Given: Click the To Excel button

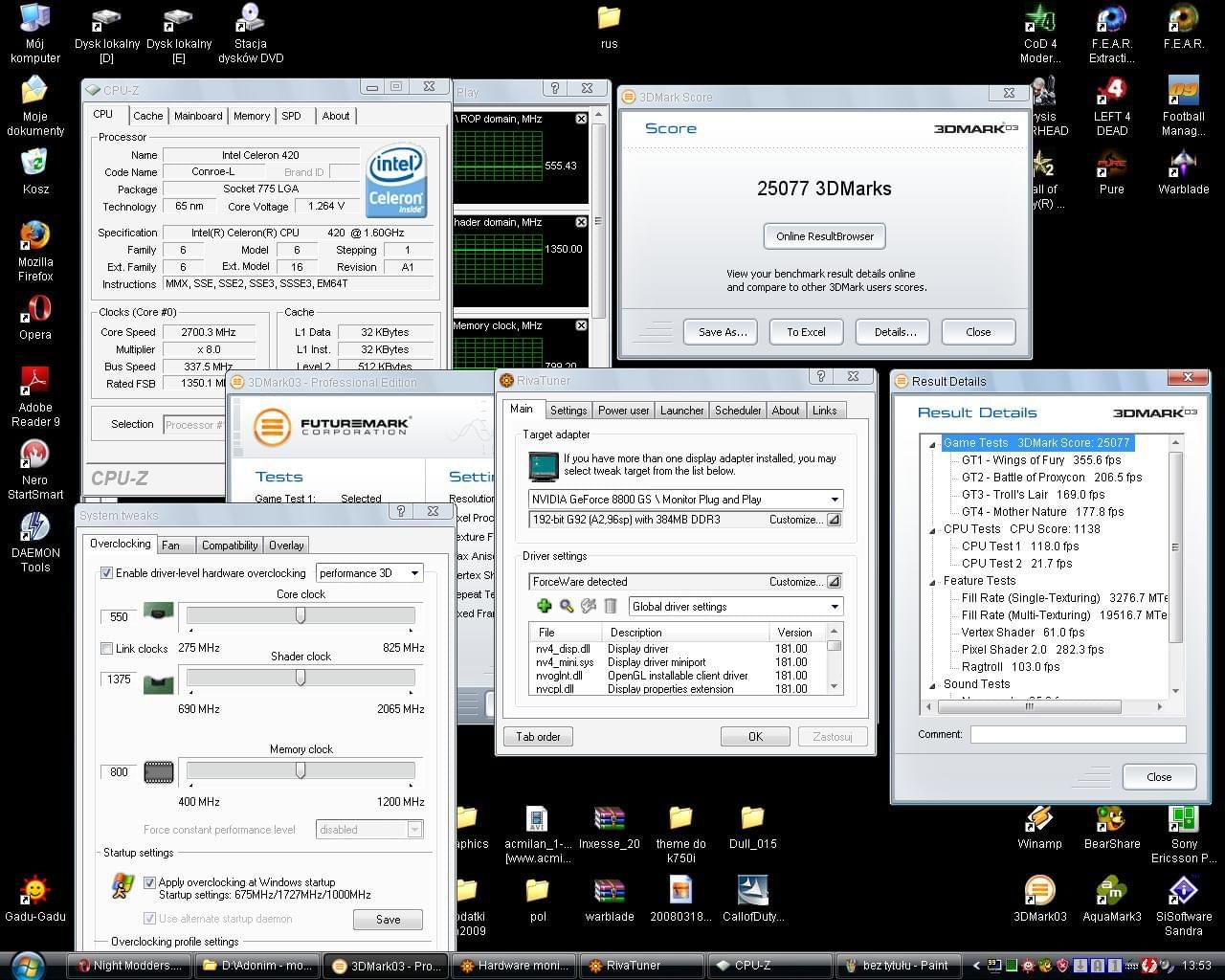Looking at the screenshot, I should (806, 332).
